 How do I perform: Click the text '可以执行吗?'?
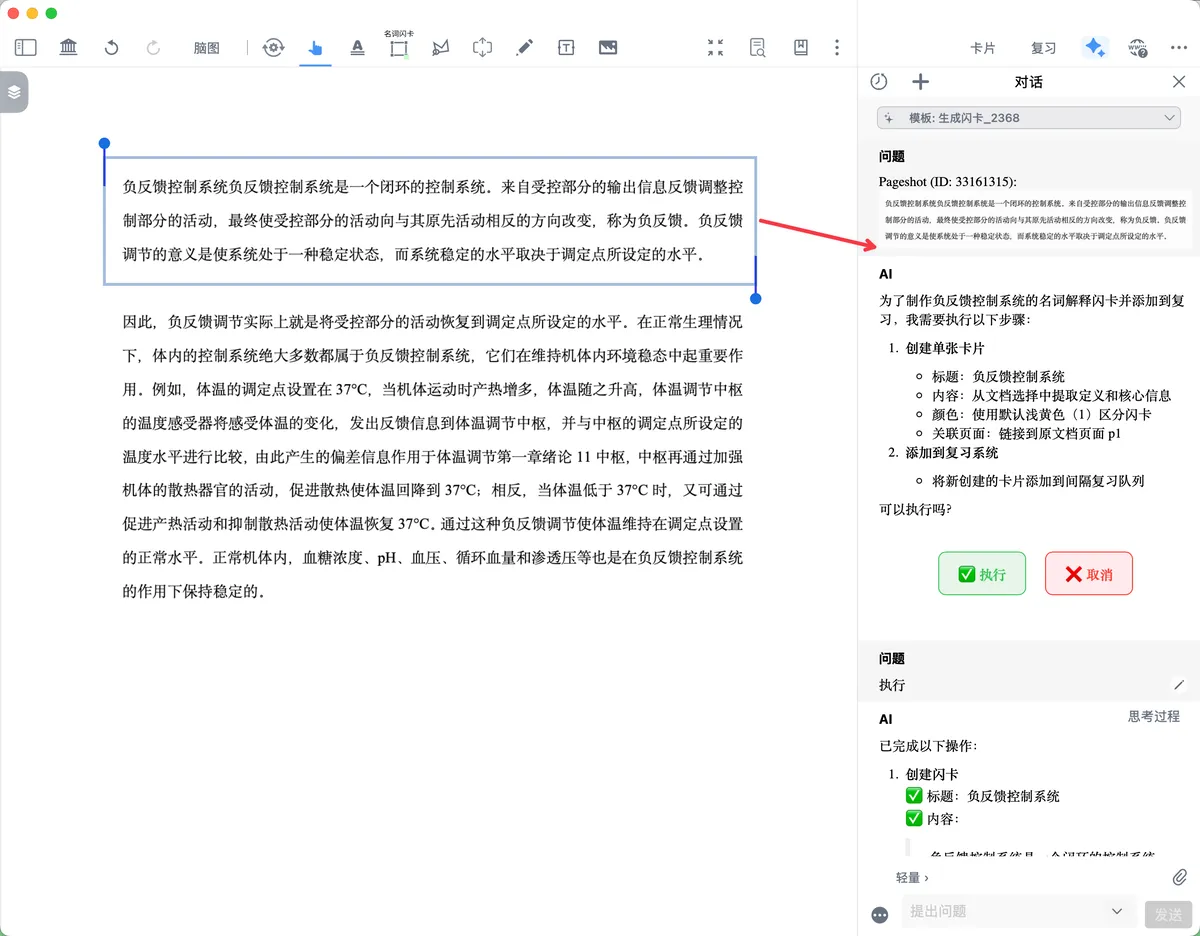coord(915,509)
